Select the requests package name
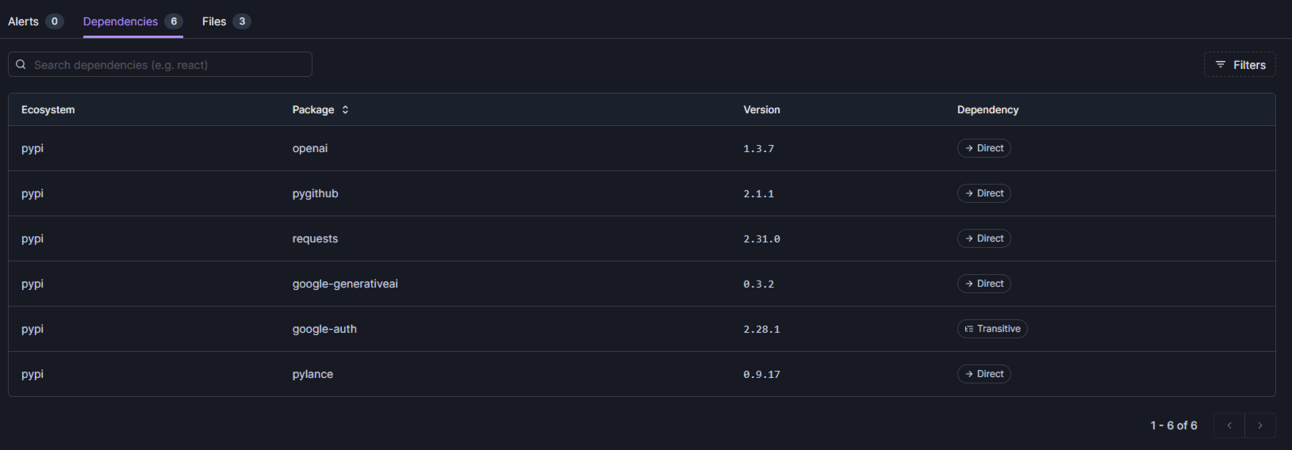The image size is (1292, 450). tap(315, 238)
